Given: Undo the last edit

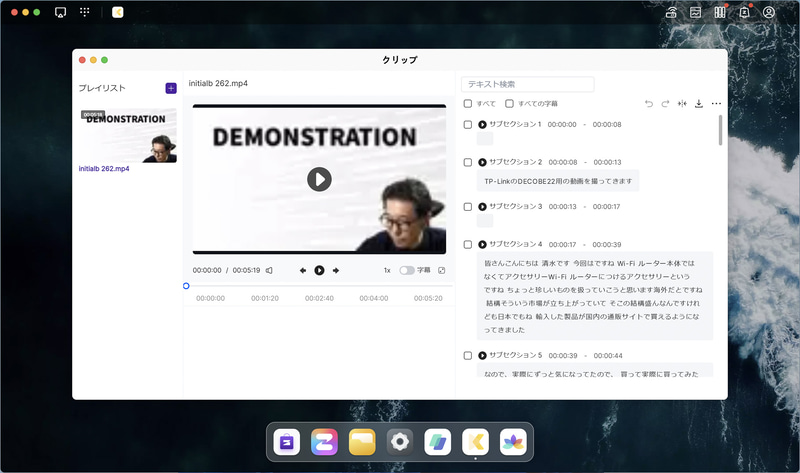Looking at the screenshot, I should (649, 104).
